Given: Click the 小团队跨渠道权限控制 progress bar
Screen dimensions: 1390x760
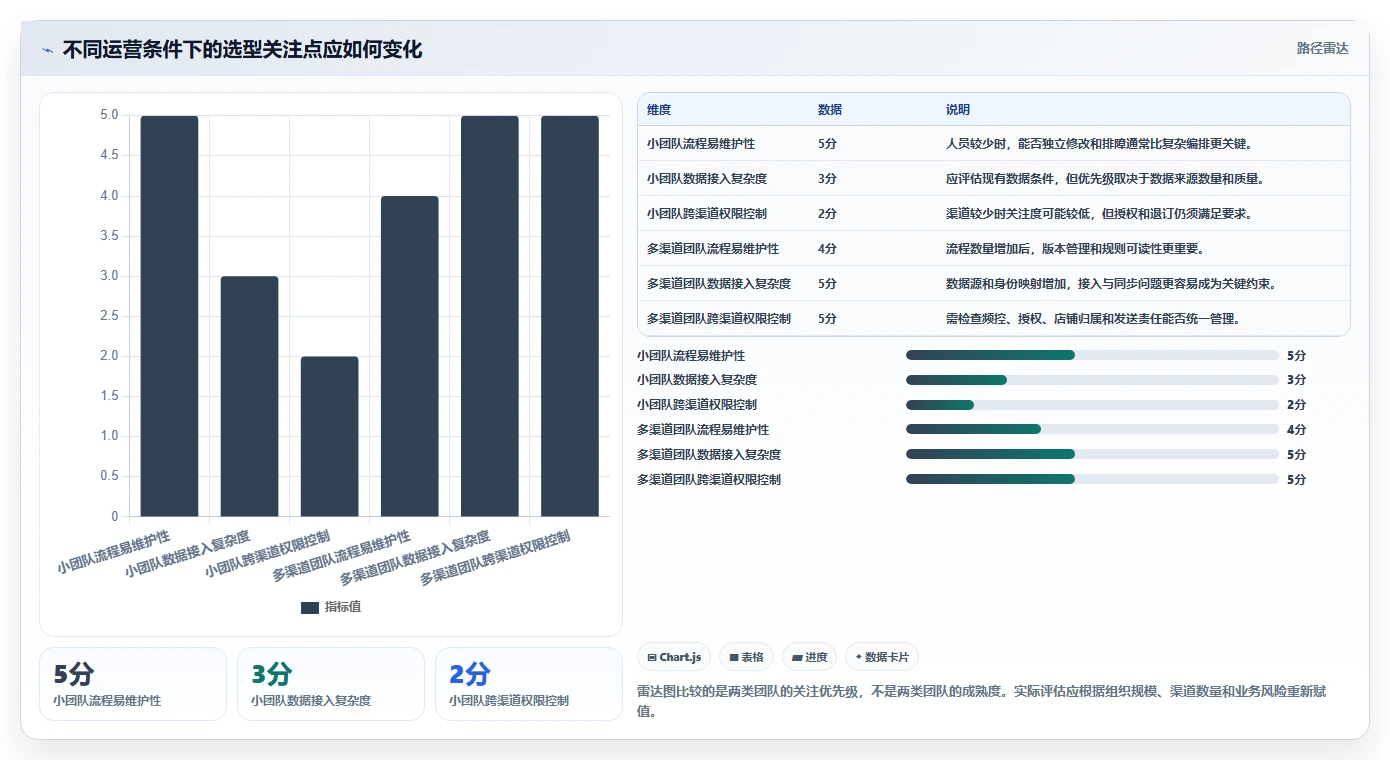Looking at the screenshot, I should click(1092, 405).
